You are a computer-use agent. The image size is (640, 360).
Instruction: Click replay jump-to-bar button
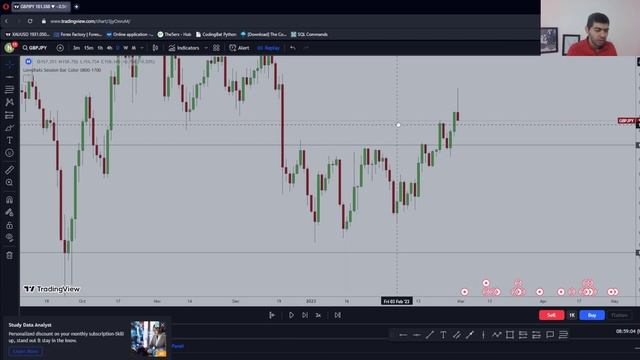pos(272,315)
